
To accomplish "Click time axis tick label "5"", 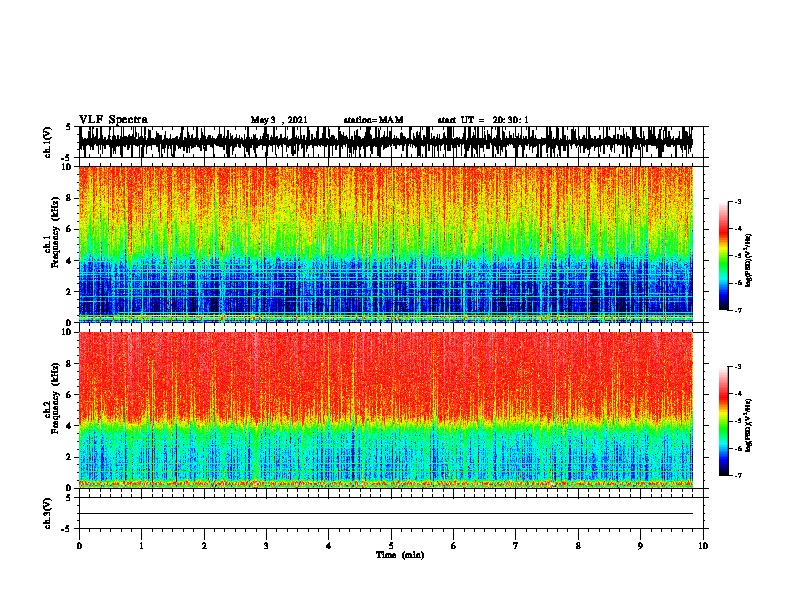I will 391,546.
